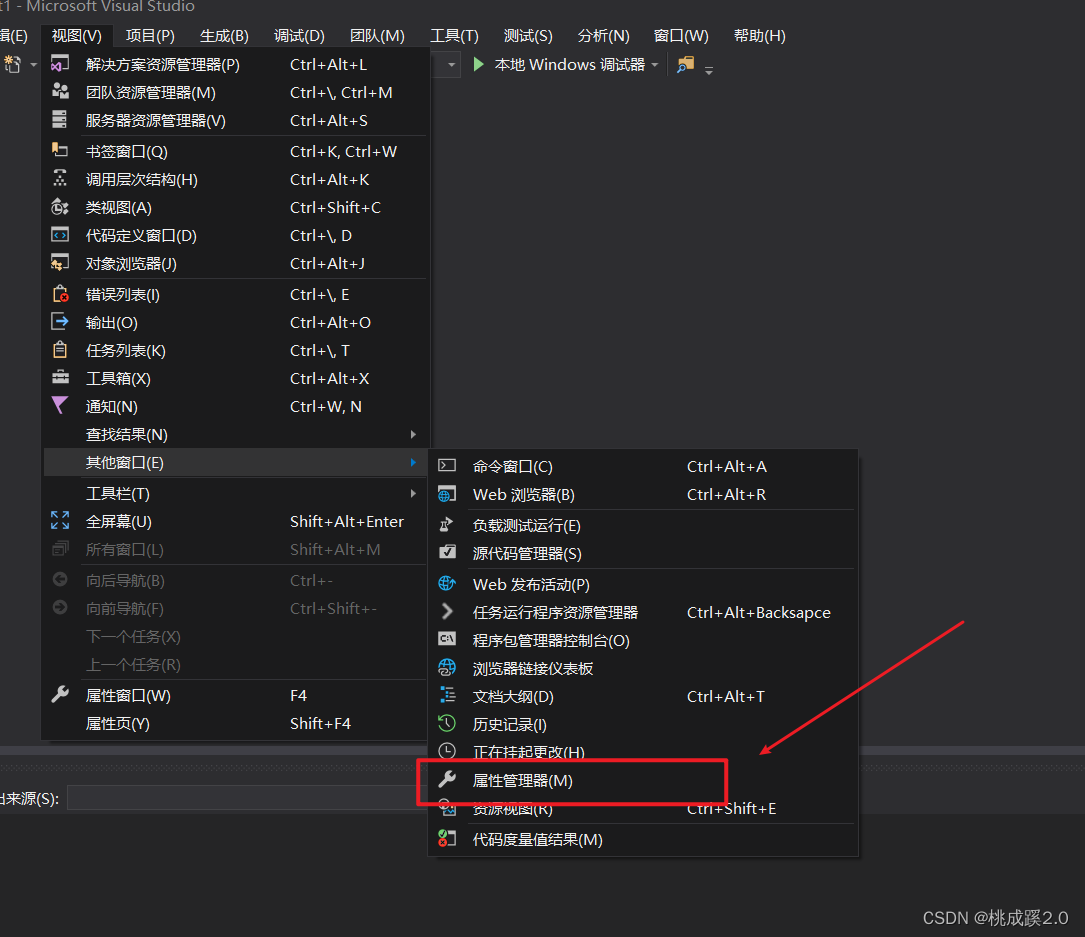This screenshot has width=1085, height=937.
Task: Click the Load Test Runs (负载测试运行) icon
Action: point(447,525)
